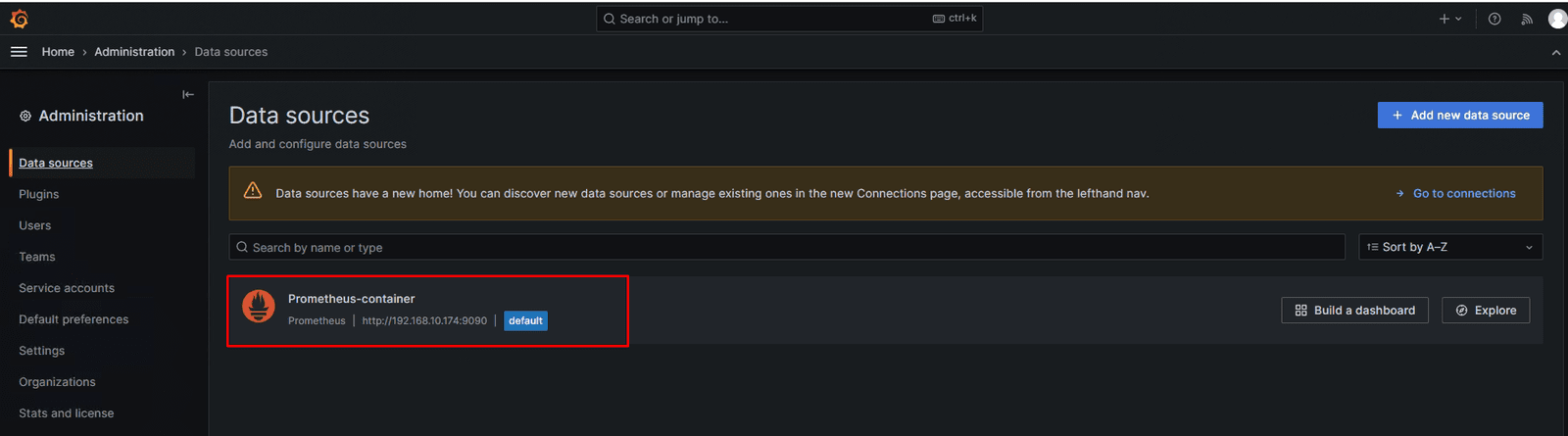Image resolution: width=1568 pixels, height=436 pixels.
Task: Open the news feed RSS icon
Action: 1527,19
